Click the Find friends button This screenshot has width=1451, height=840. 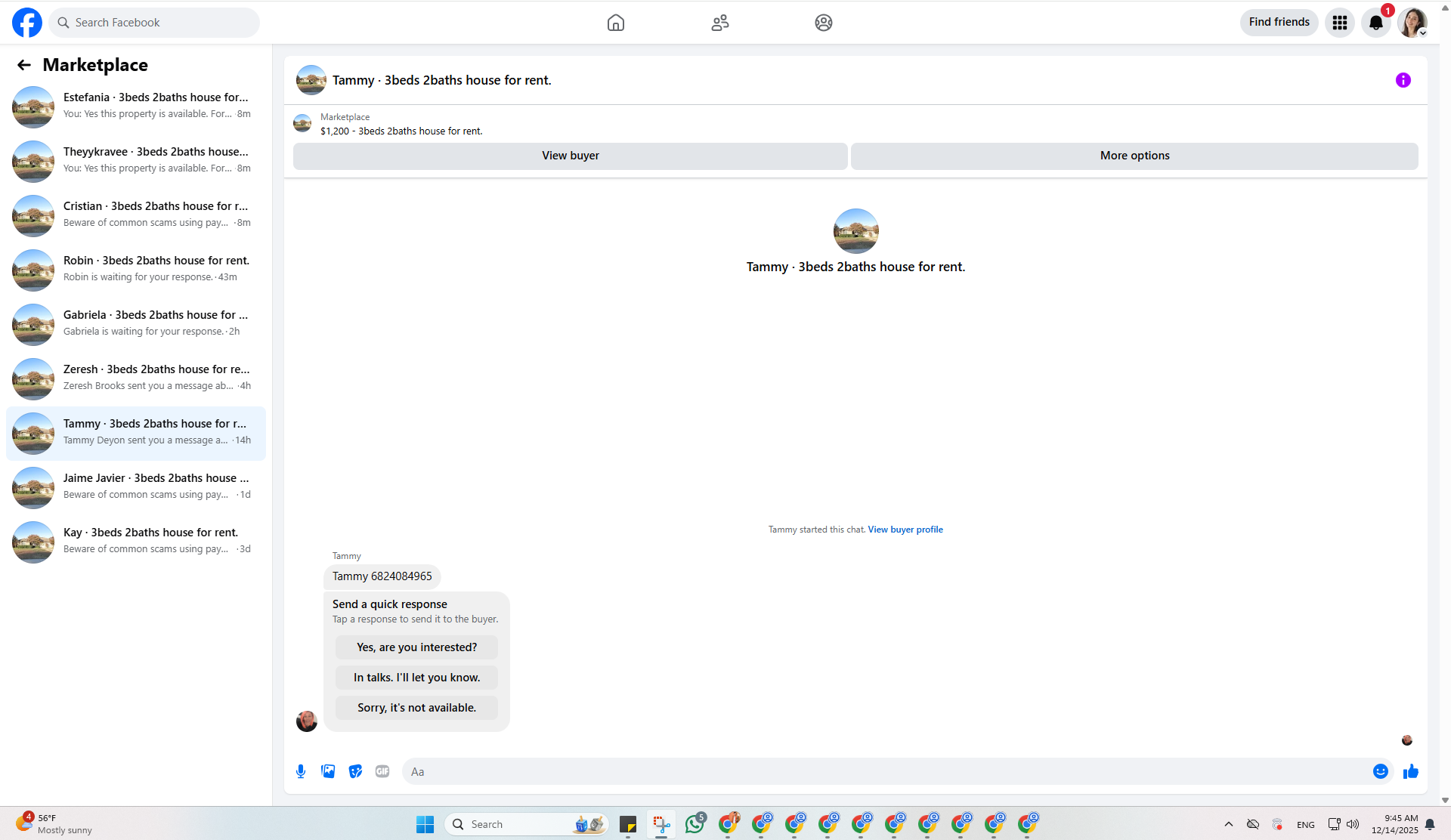(1279, 23)
